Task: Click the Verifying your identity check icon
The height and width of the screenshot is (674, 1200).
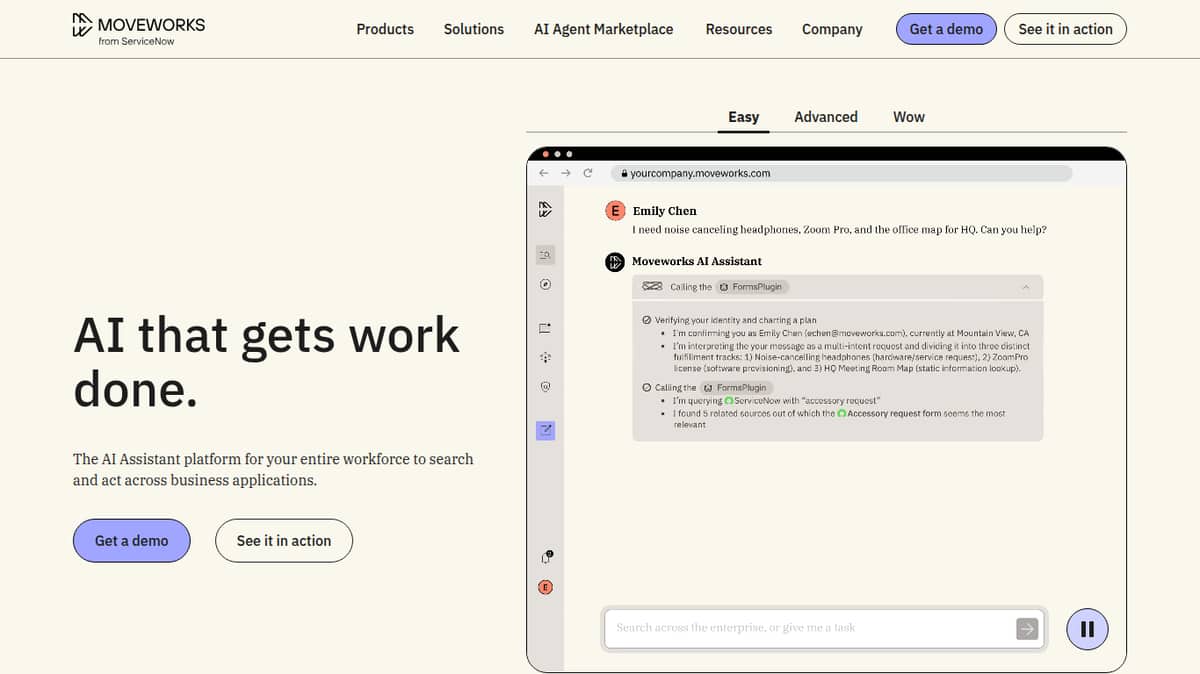Action: 647,320
